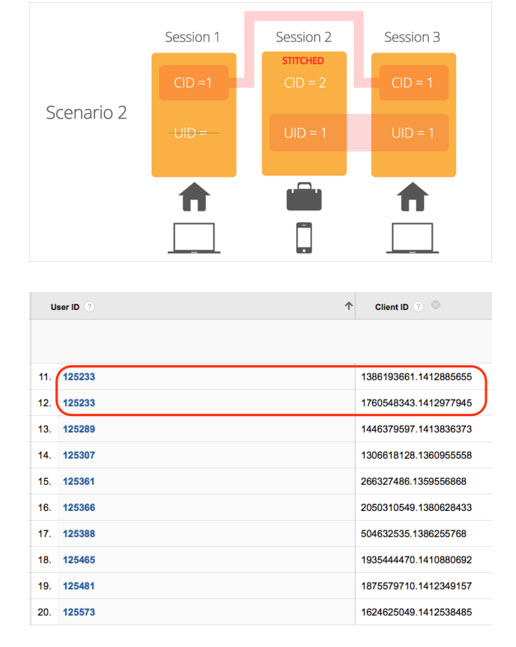This screenshot has height=647, width=516.
Task: Click the User ID help question mark icon
Action: 89,307
